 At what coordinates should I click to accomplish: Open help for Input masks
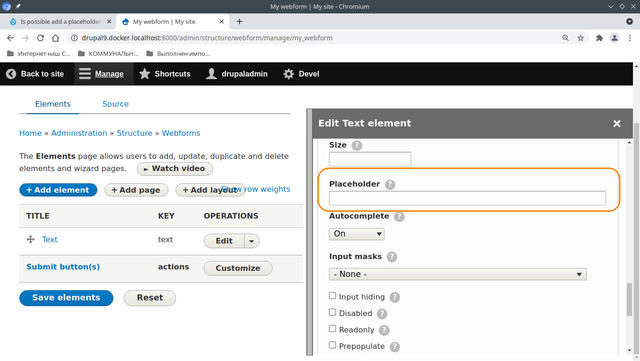(392, 257)
